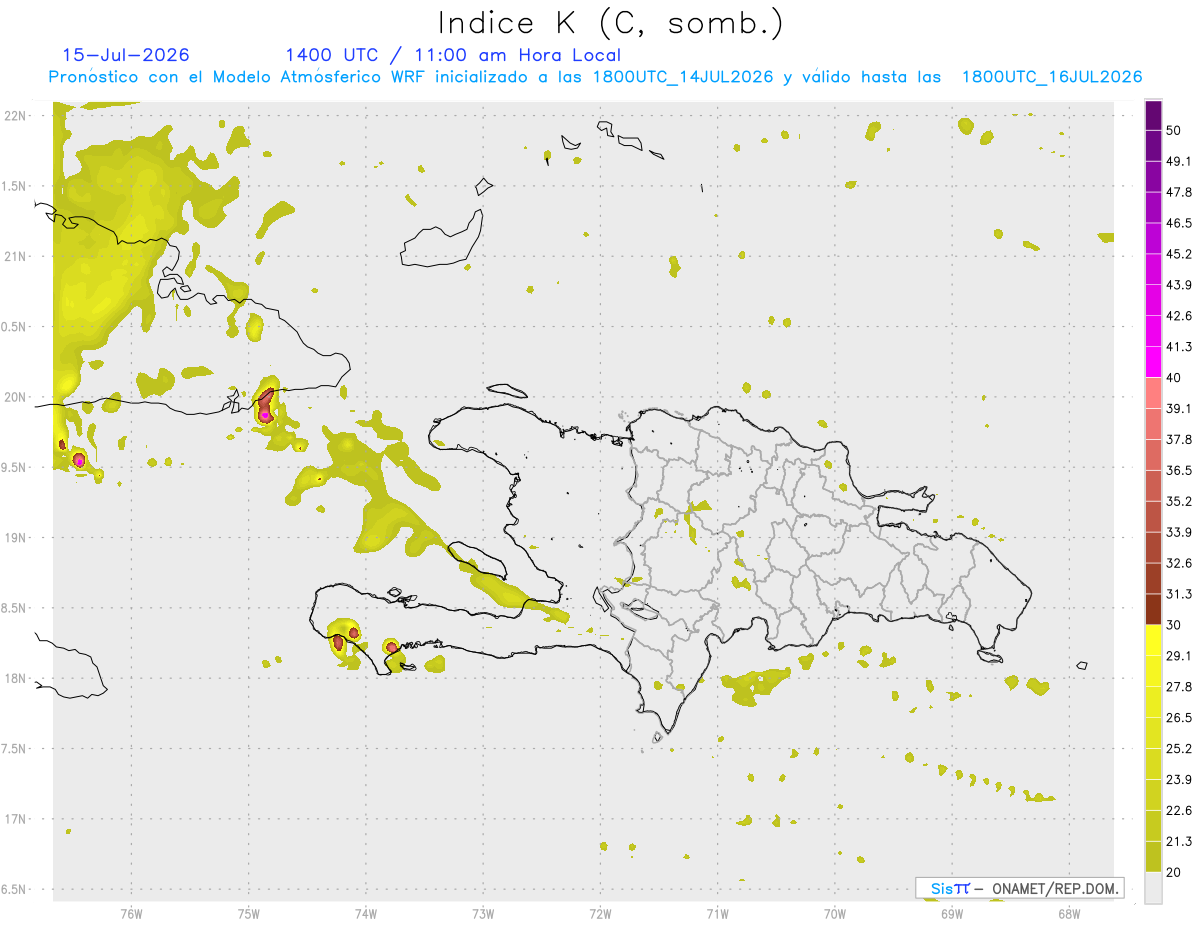Click the '71W' longitude label
1200x927 pixels.
(717, 913)
